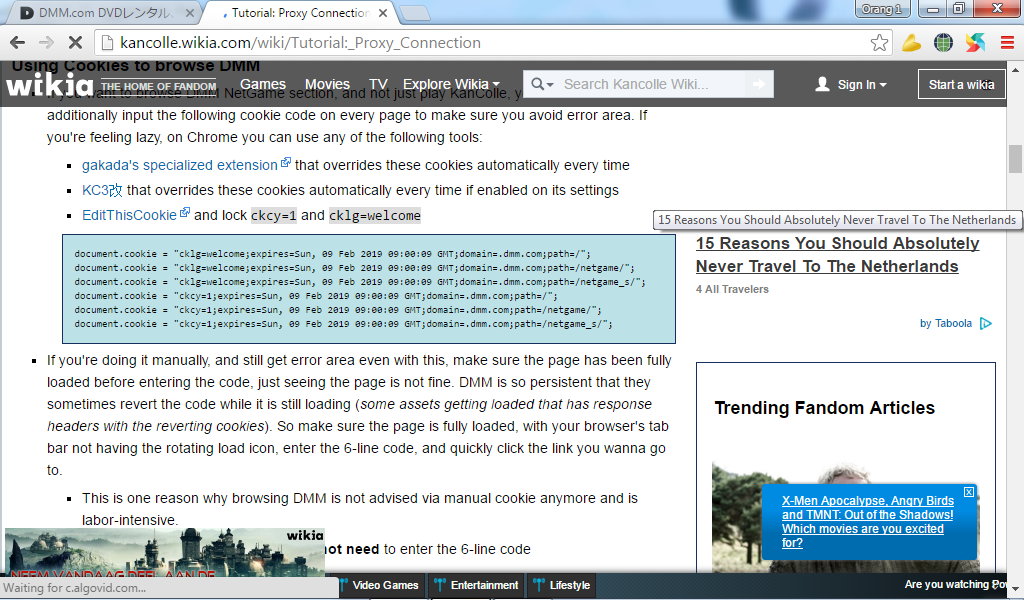Open Lifestyle in the bottom bar

tap(562, 585)
